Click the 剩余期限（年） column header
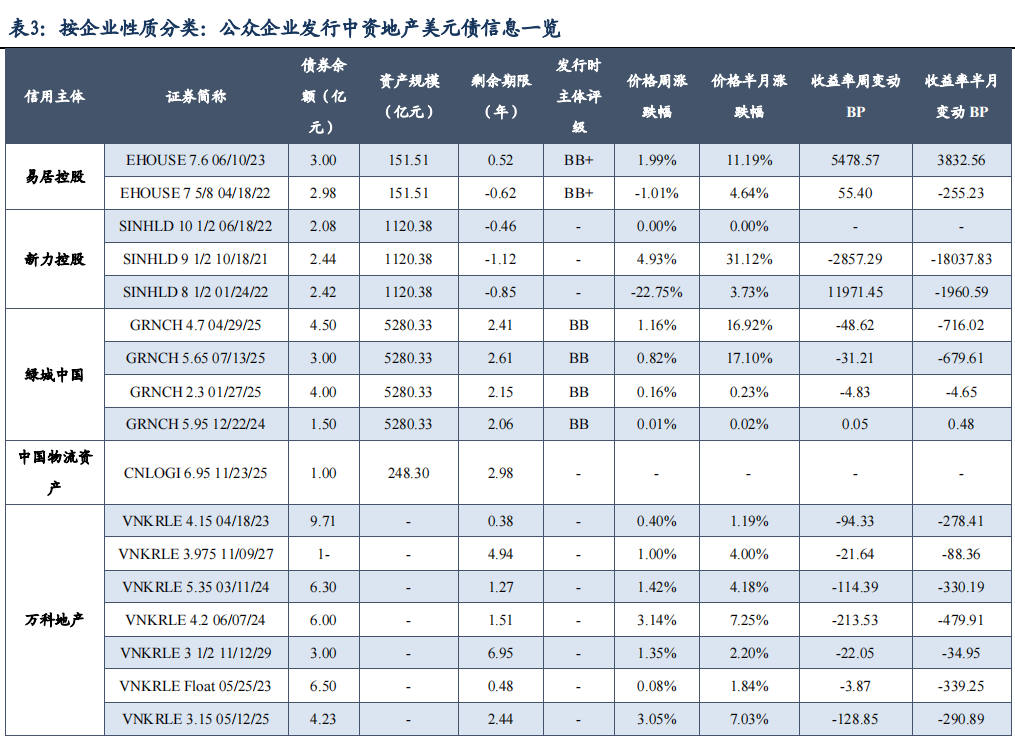The width and height of the screenshot is (1015, 736). 500,96
